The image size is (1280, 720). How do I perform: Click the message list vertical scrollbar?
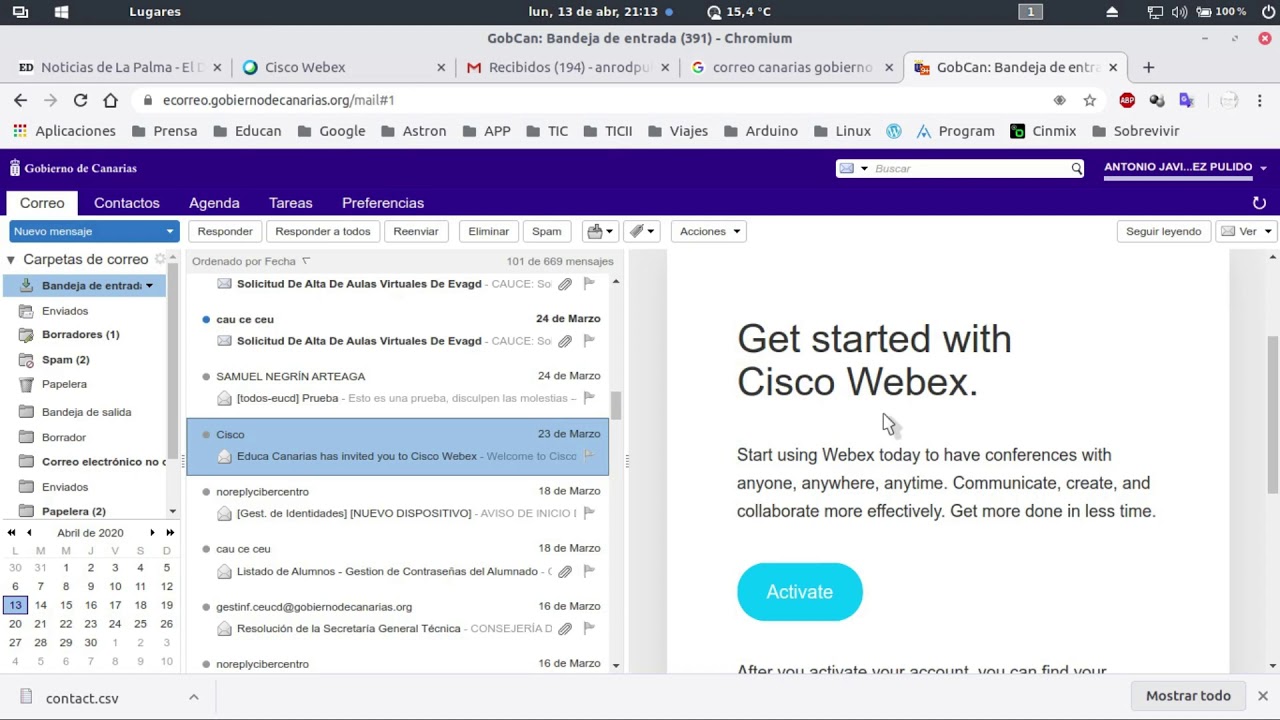click(x=616, y=404)
